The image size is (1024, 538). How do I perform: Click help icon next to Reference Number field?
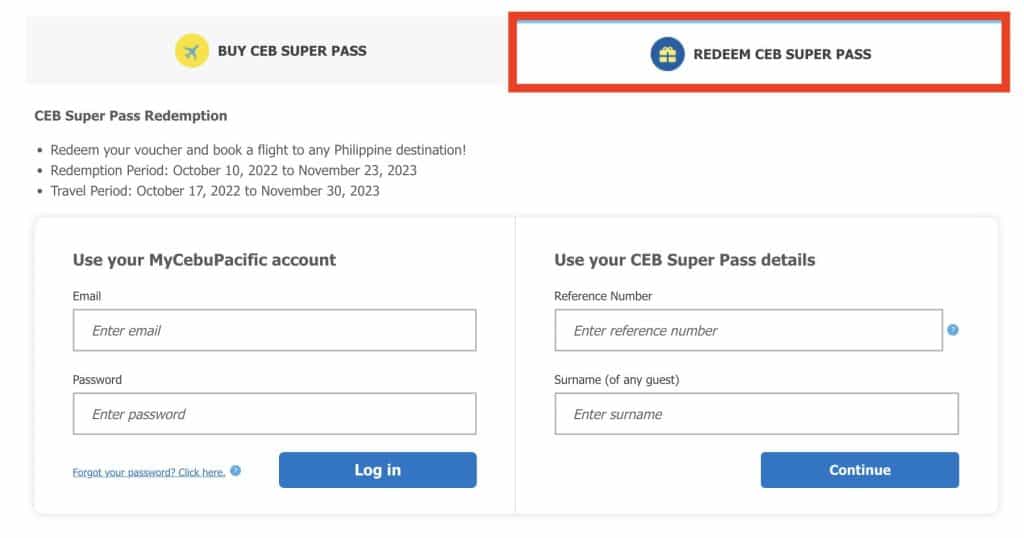(953, 330)
